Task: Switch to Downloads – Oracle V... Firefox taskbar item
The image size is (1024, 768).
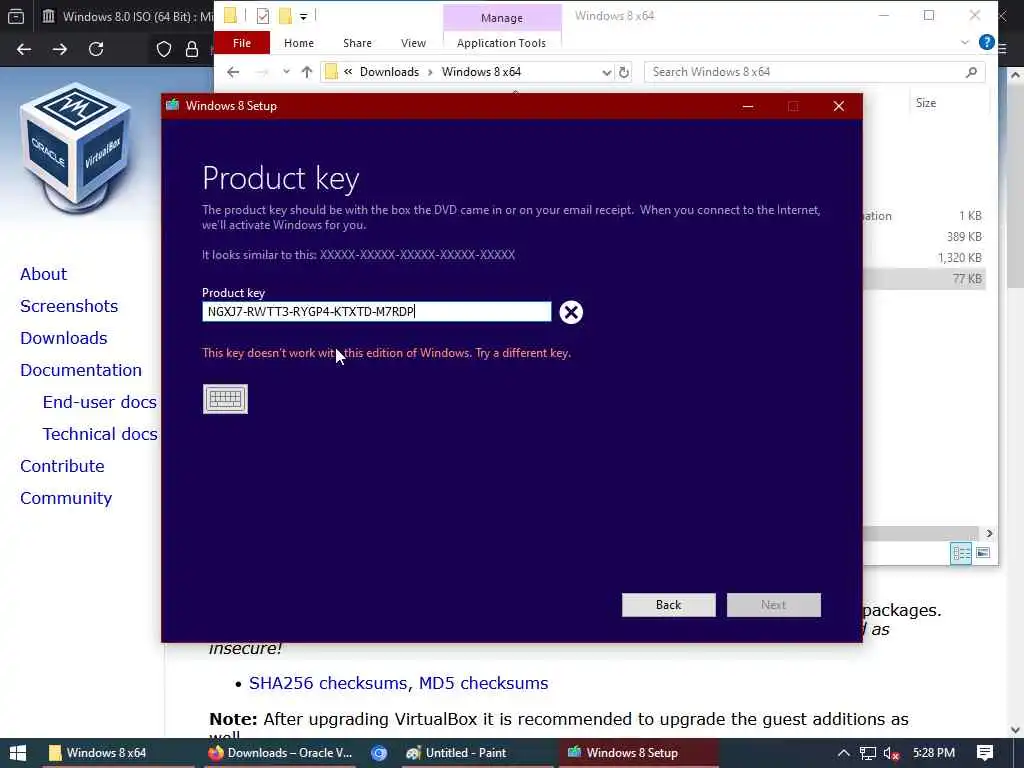Action: [279, 753]
